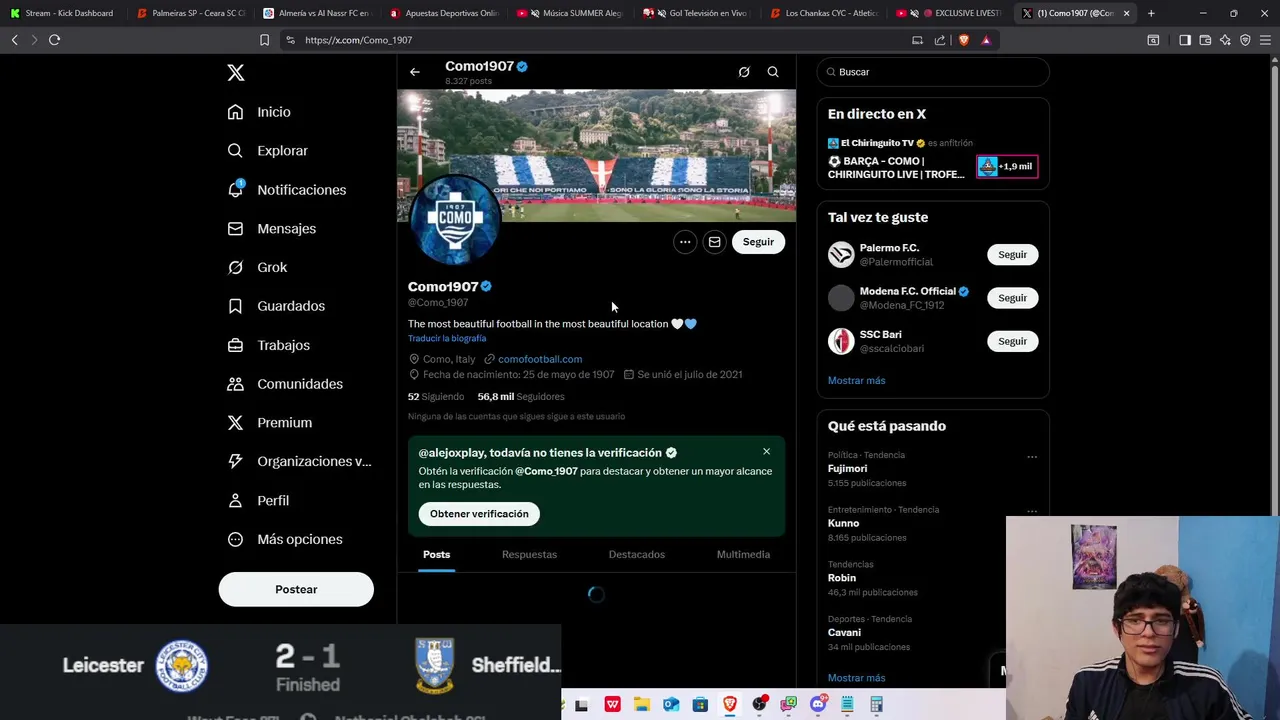Click Brave Shields lion icon
Image resolution: width=1280 pixels, height=720 pixels.
(963, 40)
